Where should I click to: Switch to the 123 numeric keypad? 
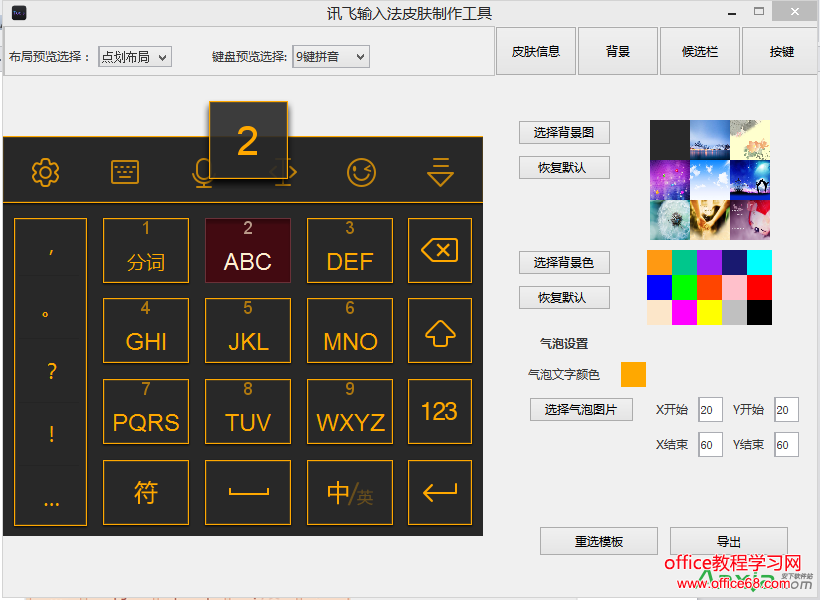tap(440, 411)
